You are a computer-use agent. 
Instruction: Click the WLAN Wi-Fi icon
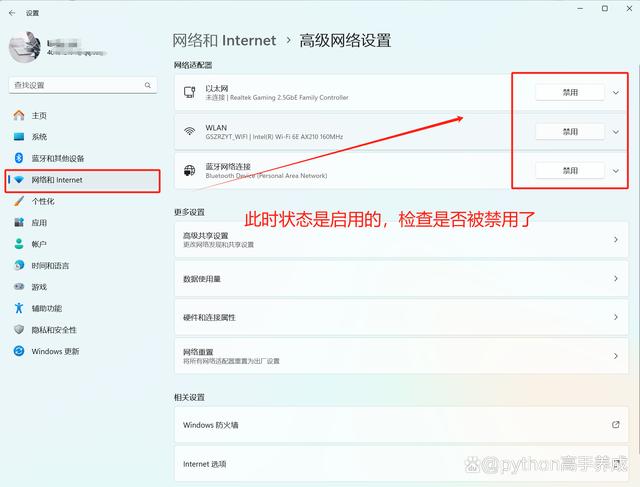click(x=189, y=131)
